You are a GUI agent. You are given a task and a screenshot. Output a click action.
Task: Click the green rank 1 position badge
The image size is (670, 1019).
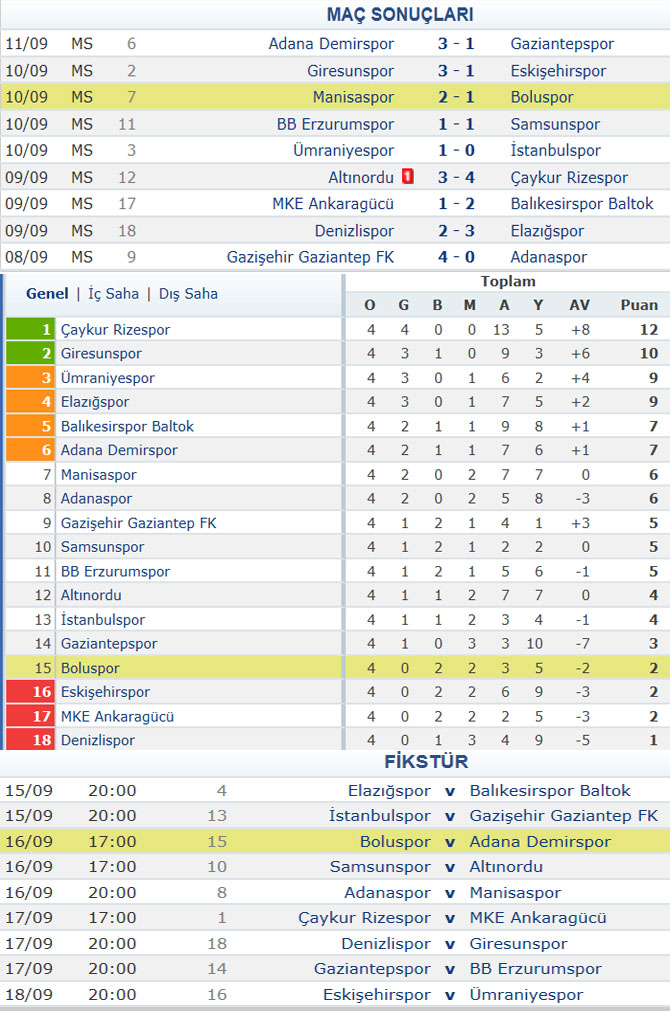[31, 329]
